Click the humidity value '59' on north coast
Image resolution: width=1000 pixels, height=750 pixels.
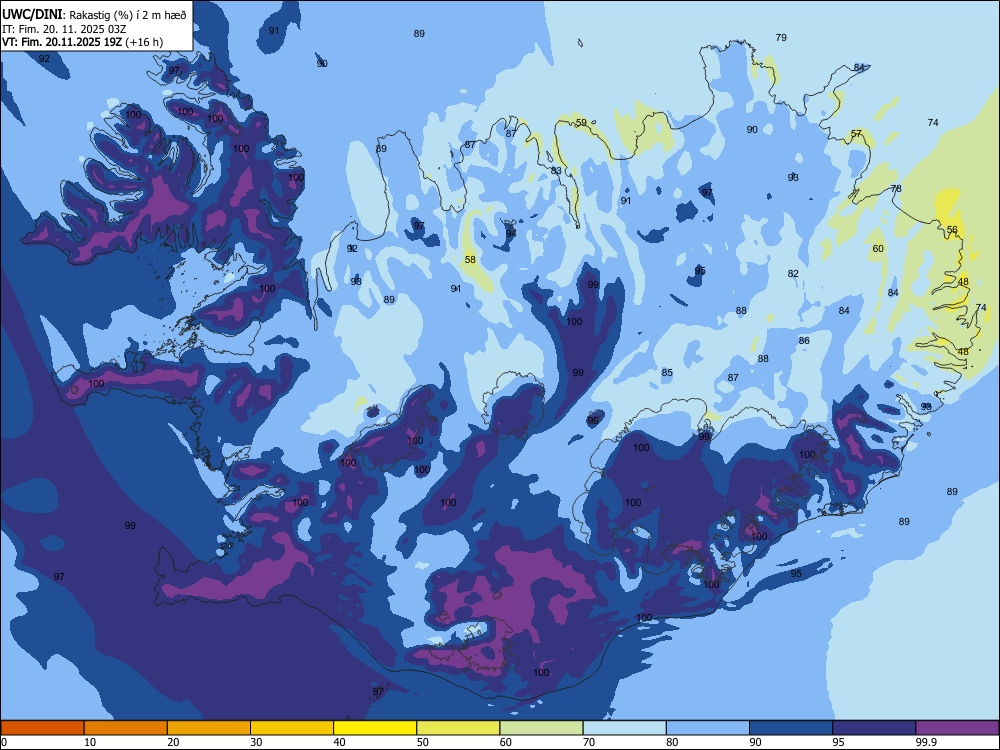pyautogui.click(x=581, y=122)
